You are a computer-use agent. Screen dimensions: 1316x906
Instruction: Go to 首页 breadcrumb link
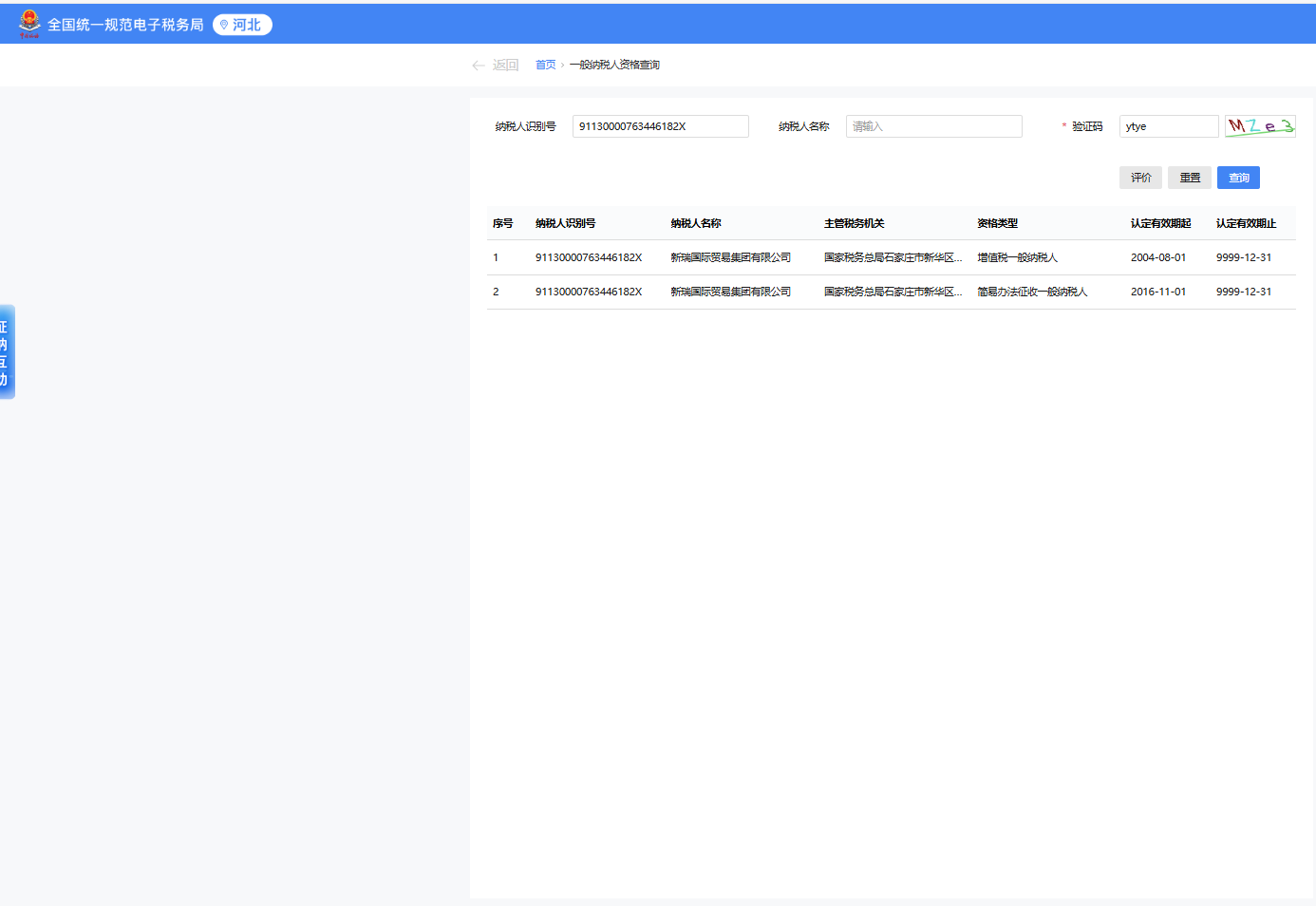pos(545,66)
